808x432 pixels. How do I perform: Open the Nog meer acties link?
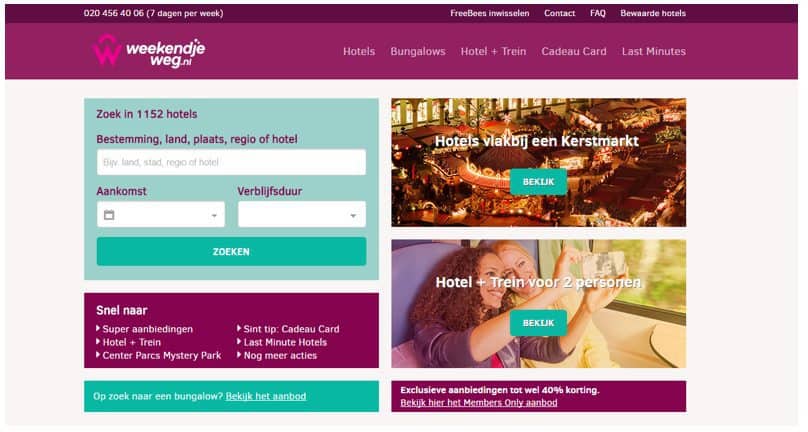280,355
